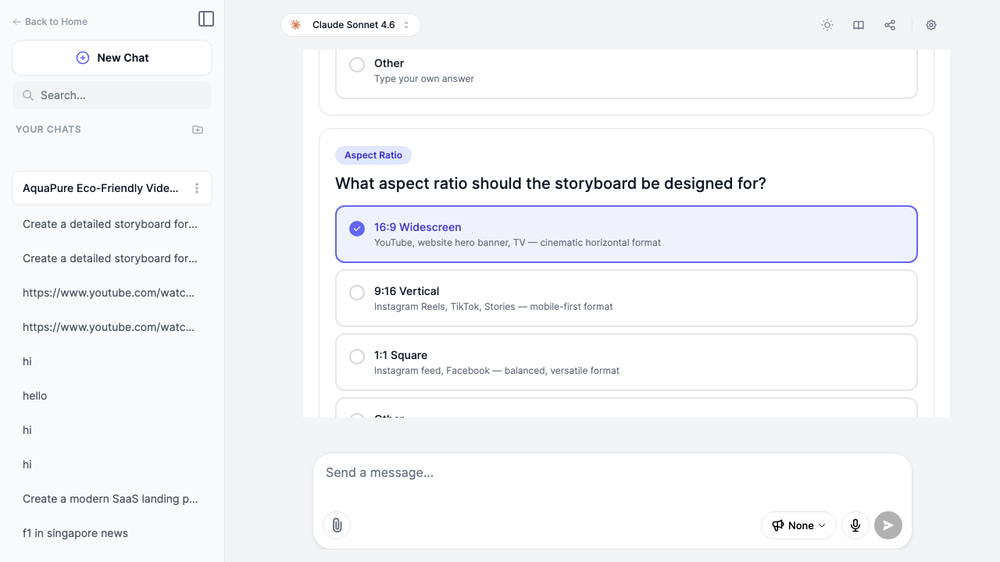Open settings gear icon

[931, 25]
